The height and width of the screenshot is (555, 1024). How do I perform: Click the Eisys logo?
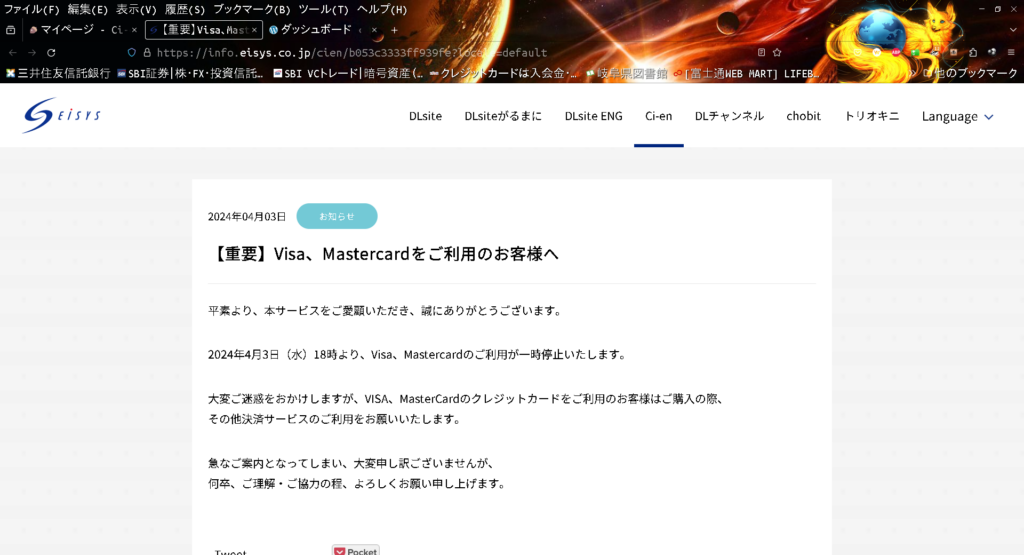click(x=62, y=115)
